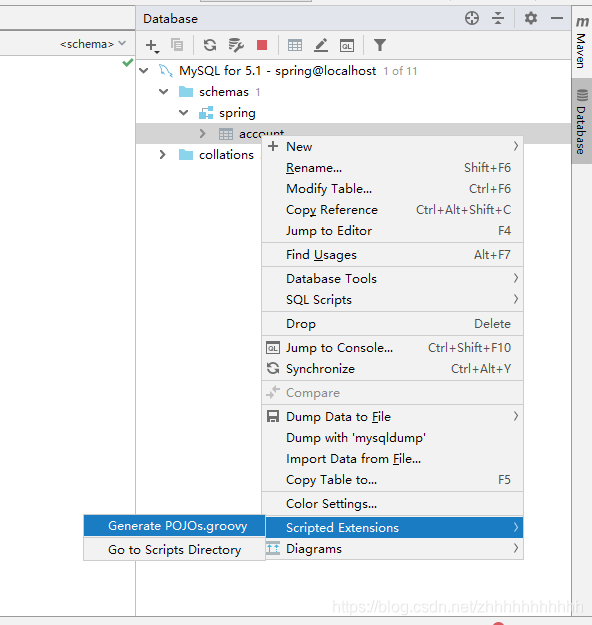
Task: Open Data Source Properties wrench icon
Action: (x=236, y=45)
